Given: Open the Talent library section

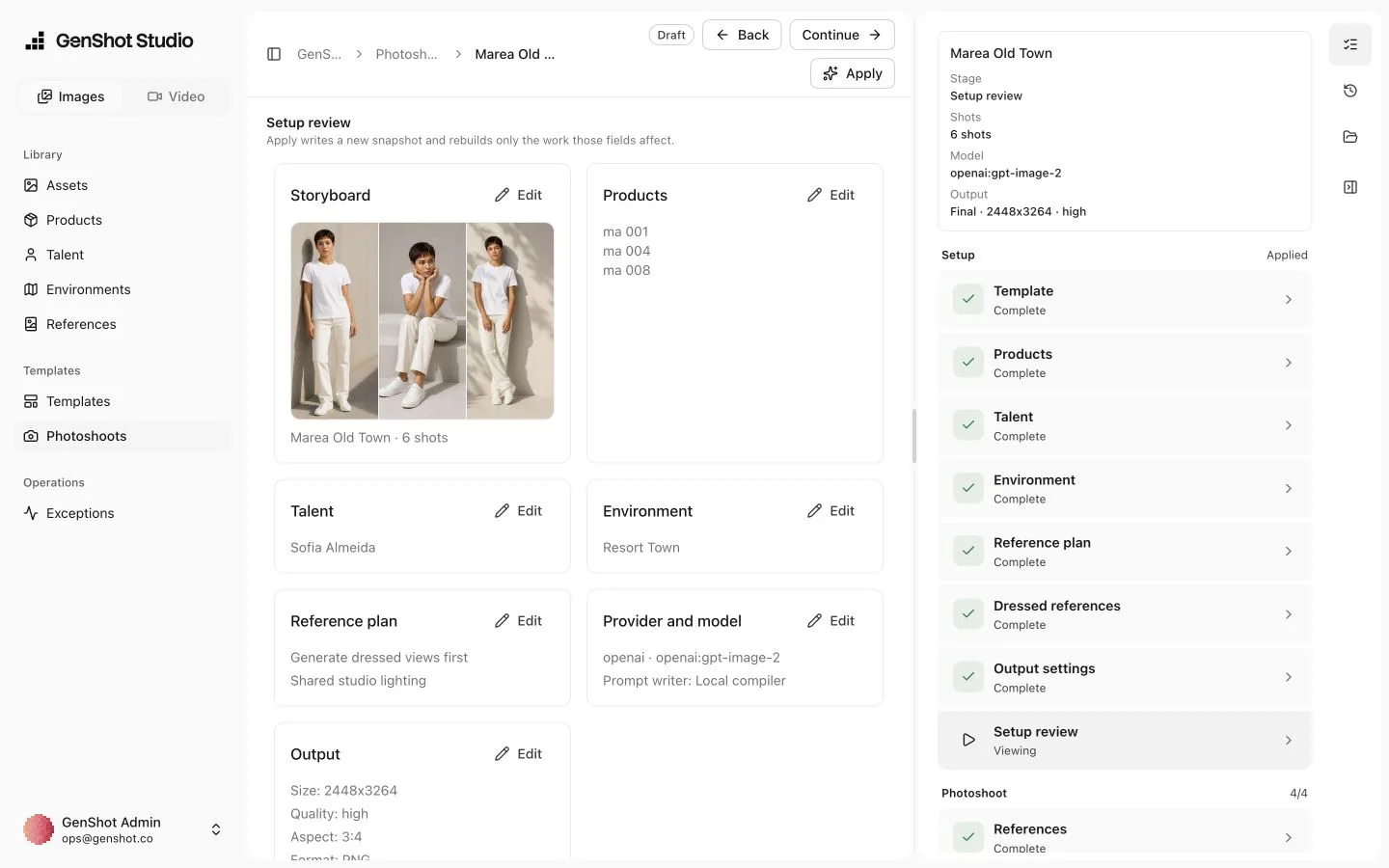Looking at the screenshot, I should pyautogui.click(x=123, y=255).
